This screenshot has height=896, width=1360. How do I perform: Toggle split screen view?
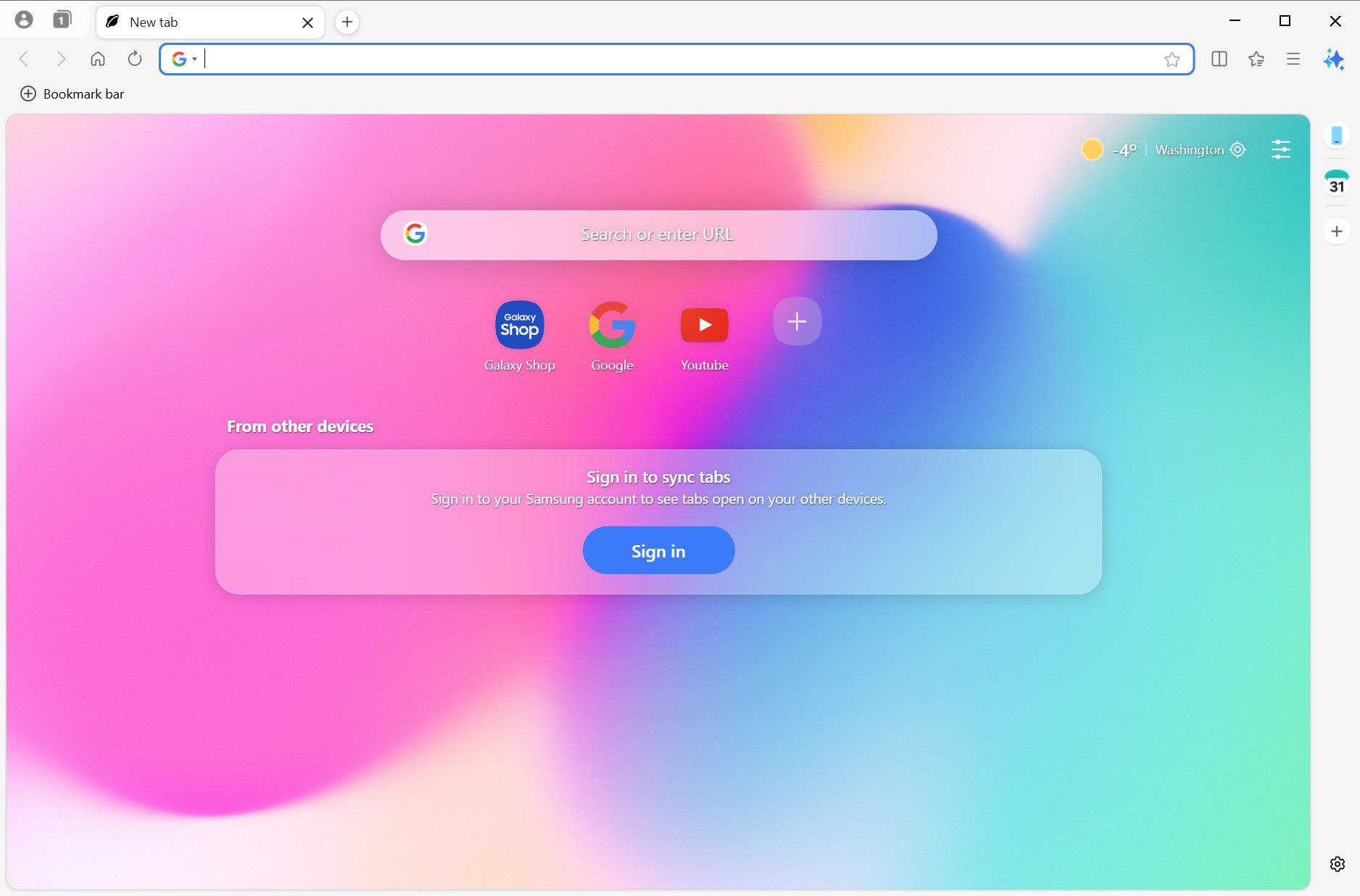(1219, 59)
